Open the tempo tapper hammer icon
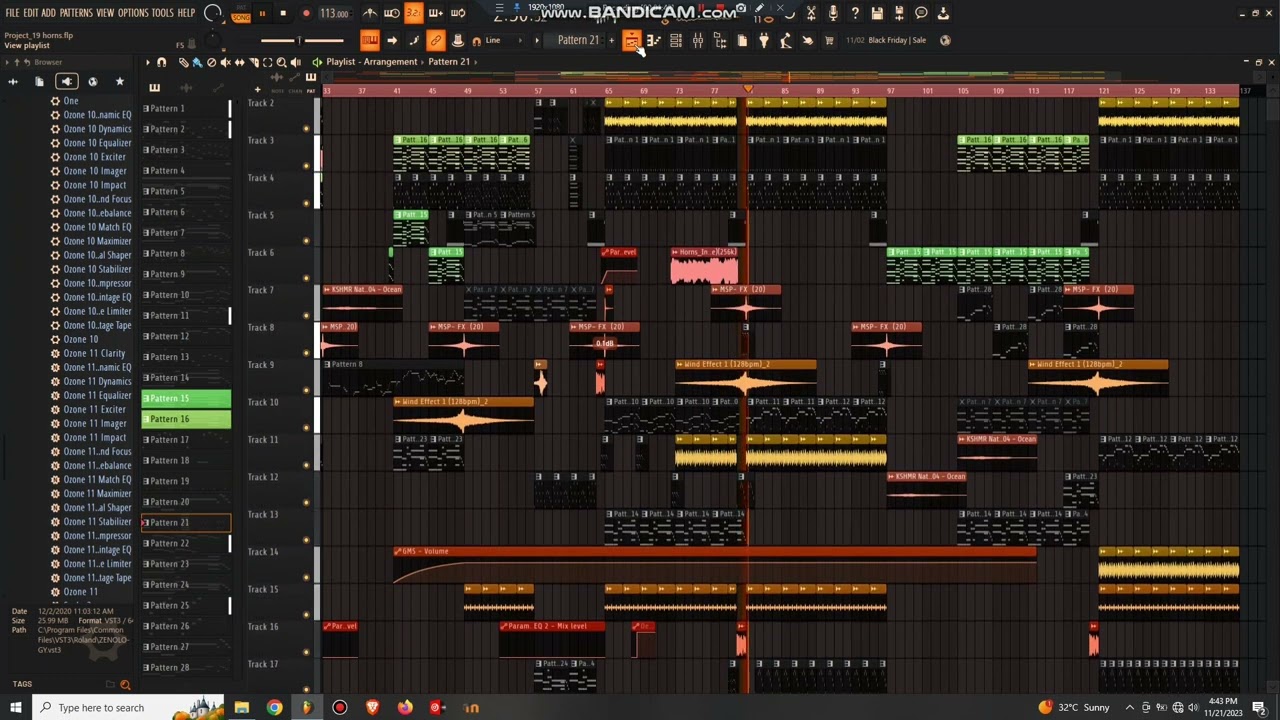Image resolution: width=1280 pixels, height=720 pixels. [786, 40]
